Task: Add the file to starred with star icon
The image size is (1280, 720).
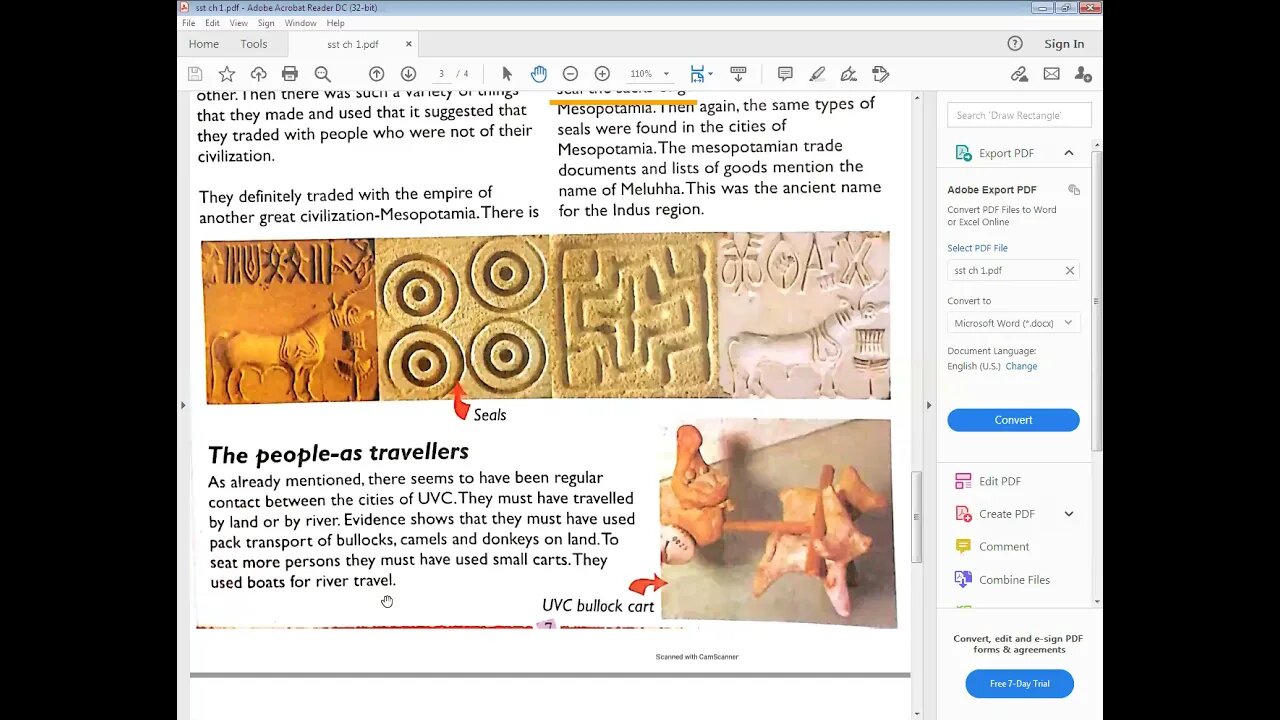Action: (x=227, y=74)
